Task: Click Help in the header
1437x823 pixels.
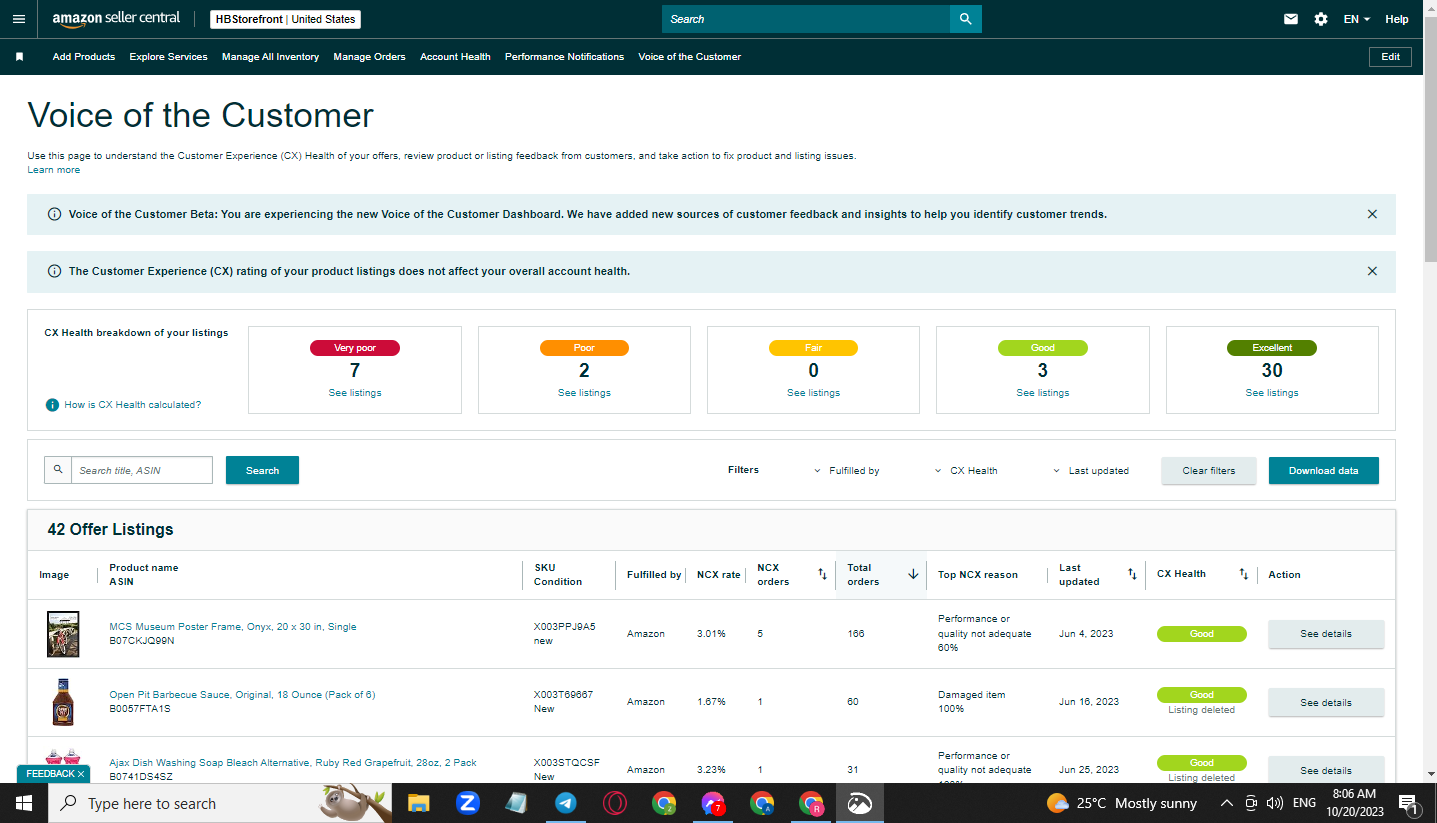Action: click(1397, 19)
